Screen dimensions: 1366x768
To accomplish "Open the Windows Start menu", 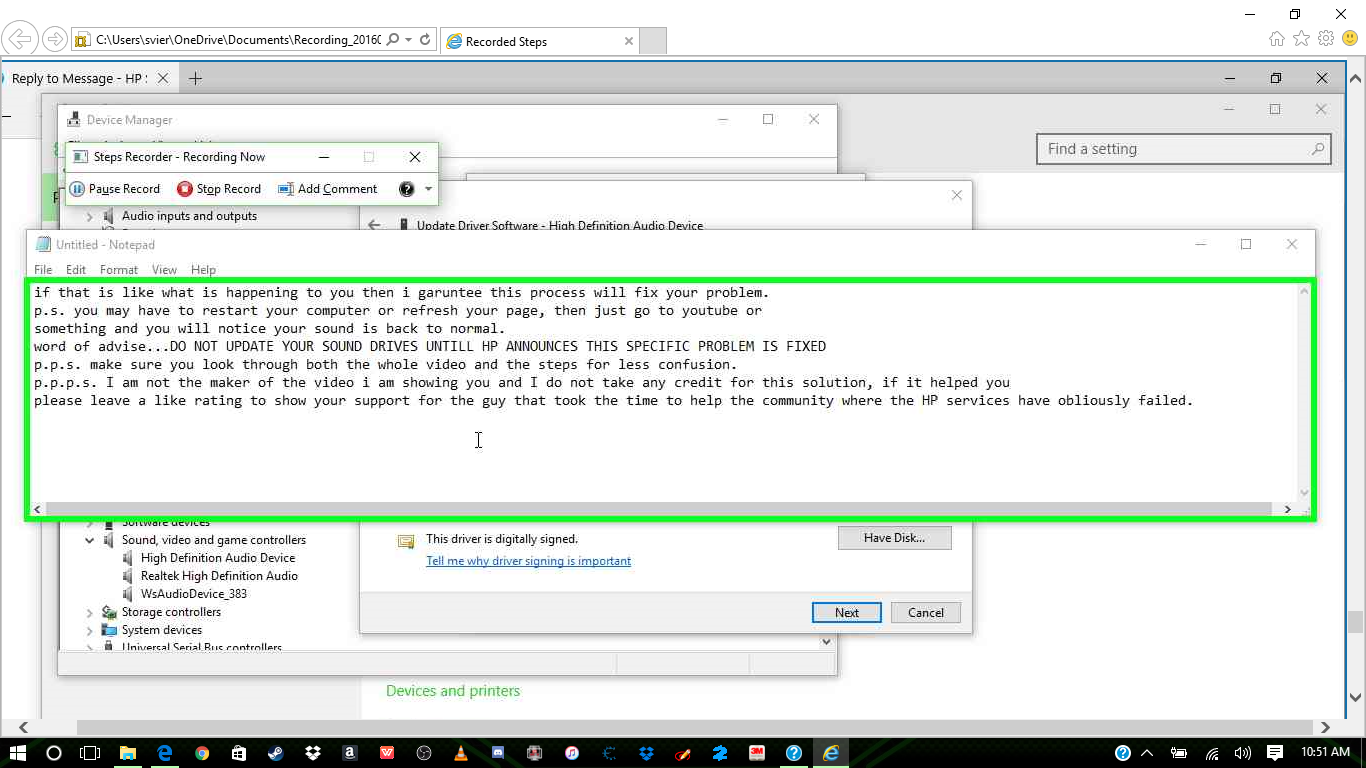I will [17, 753].
